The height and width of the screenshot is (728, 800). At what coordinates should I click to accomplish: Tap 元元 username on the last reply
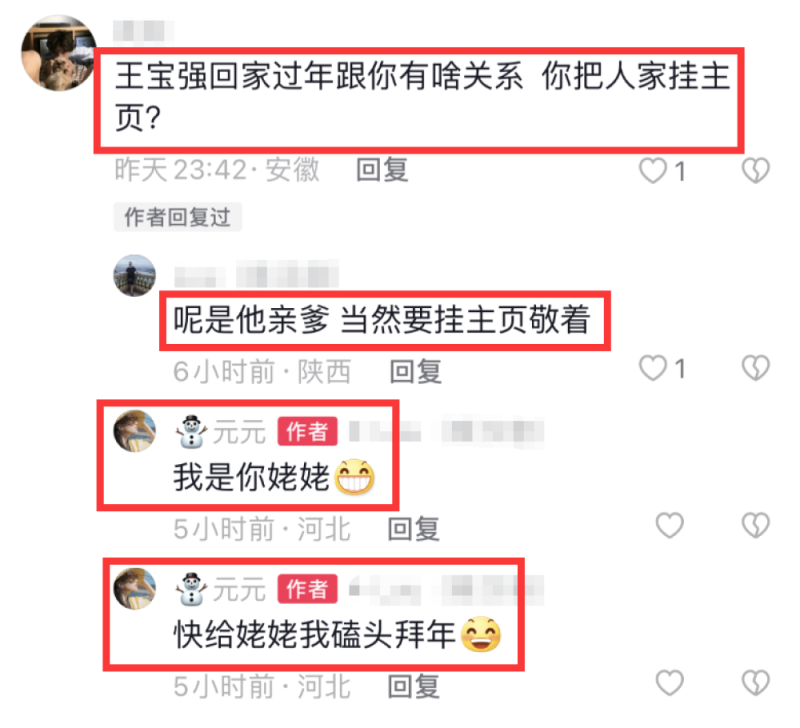(239, 590)
